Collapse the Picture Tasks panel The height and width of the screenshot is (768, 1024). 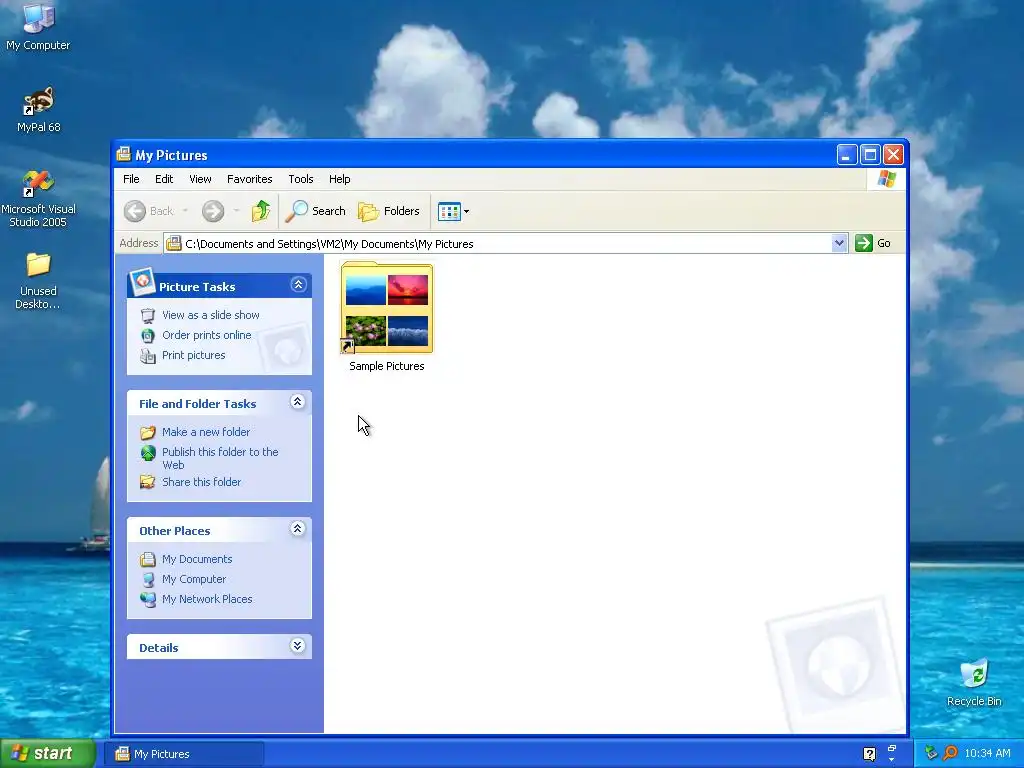(x=298, y=285)
